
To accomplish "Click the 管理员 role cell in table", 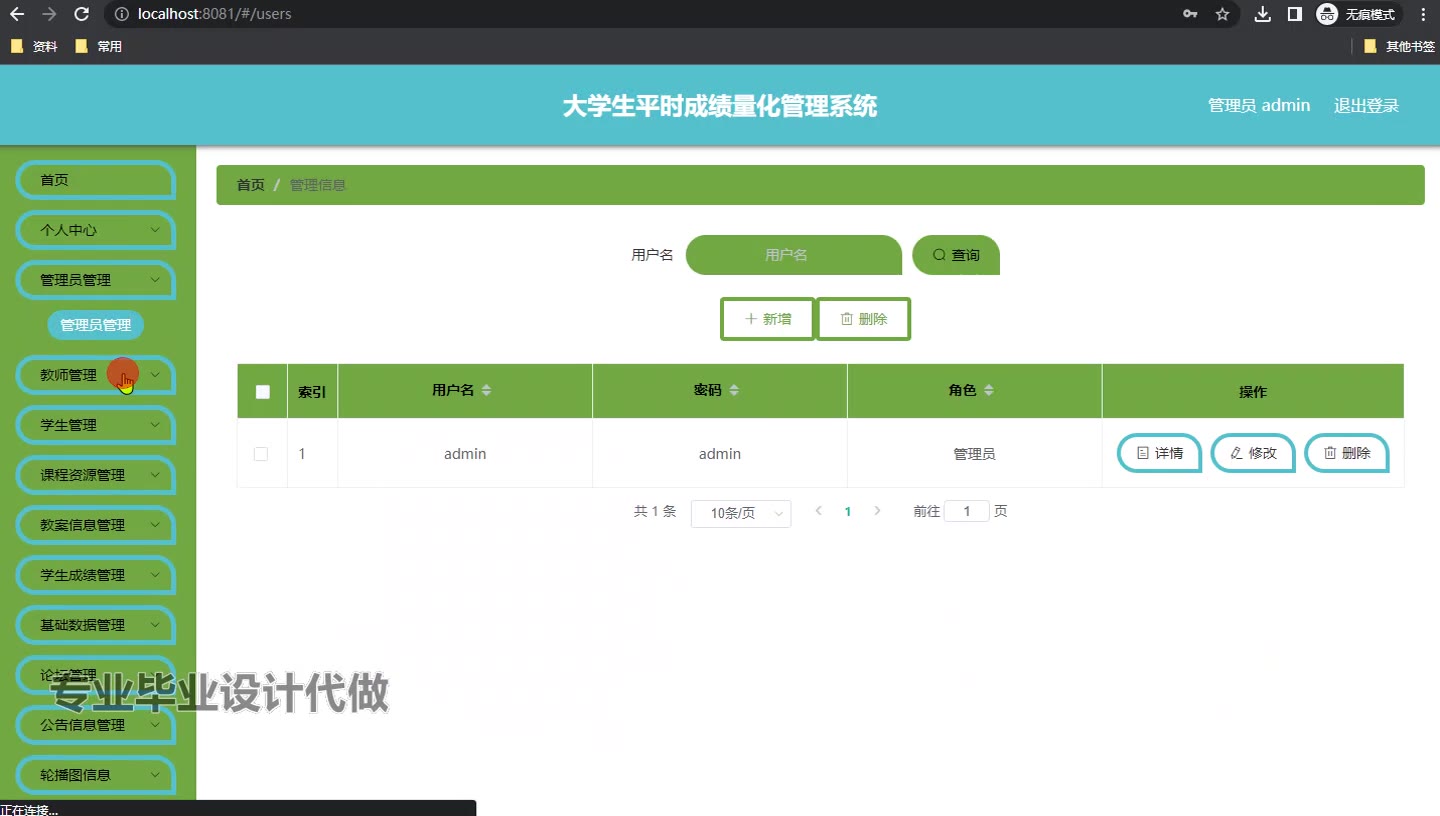I will coord(974,454).
